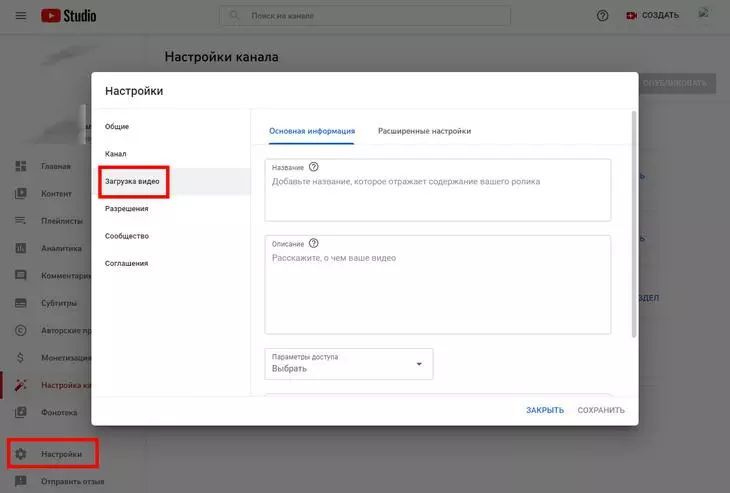Image resolution: width=730 pixels, height=493 pixels.
Task: Open the hamburger navigation menu
Action: tap(20, 16)
